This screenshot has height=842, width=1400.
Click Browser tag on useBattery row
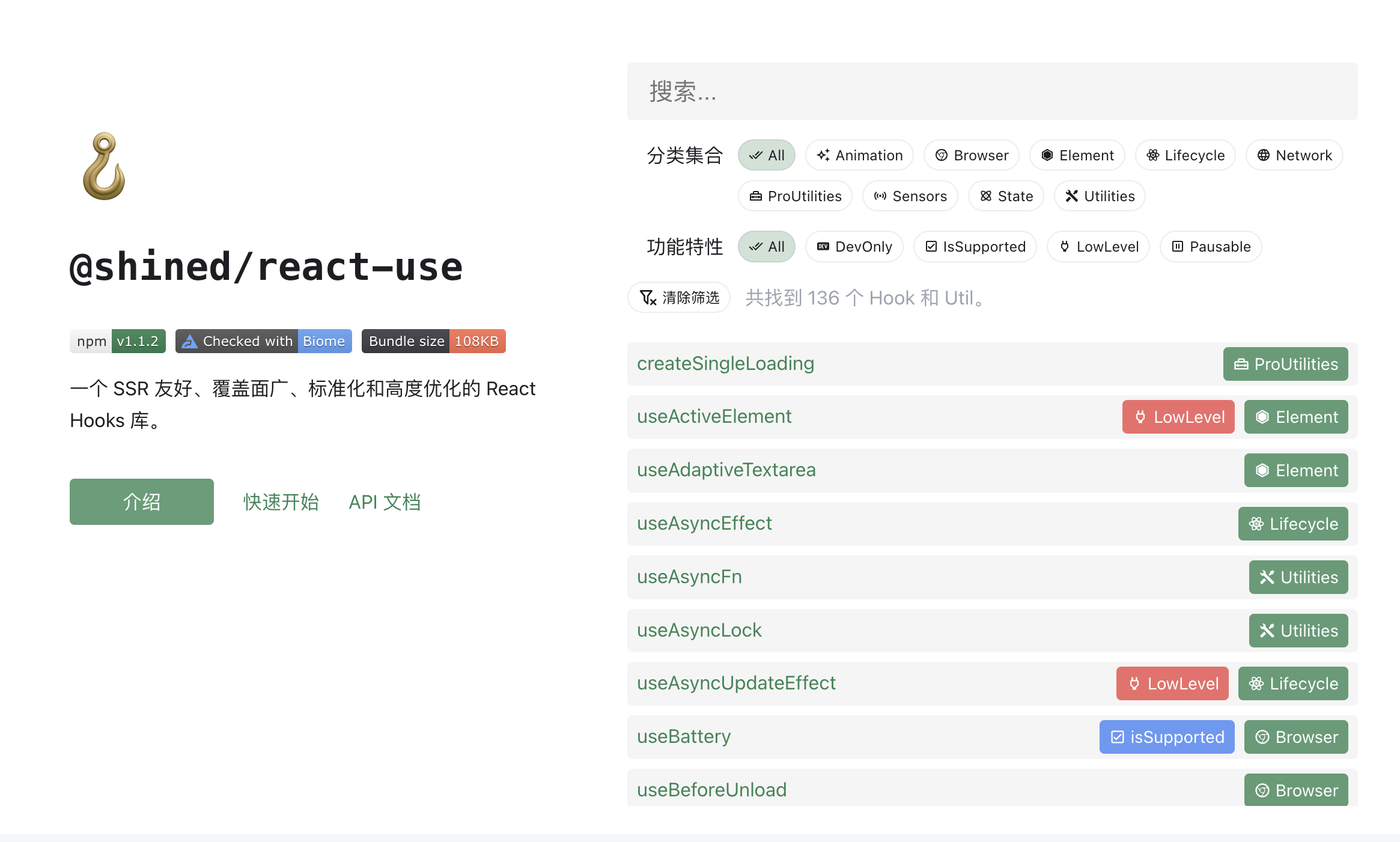(x=1296, y=737)
